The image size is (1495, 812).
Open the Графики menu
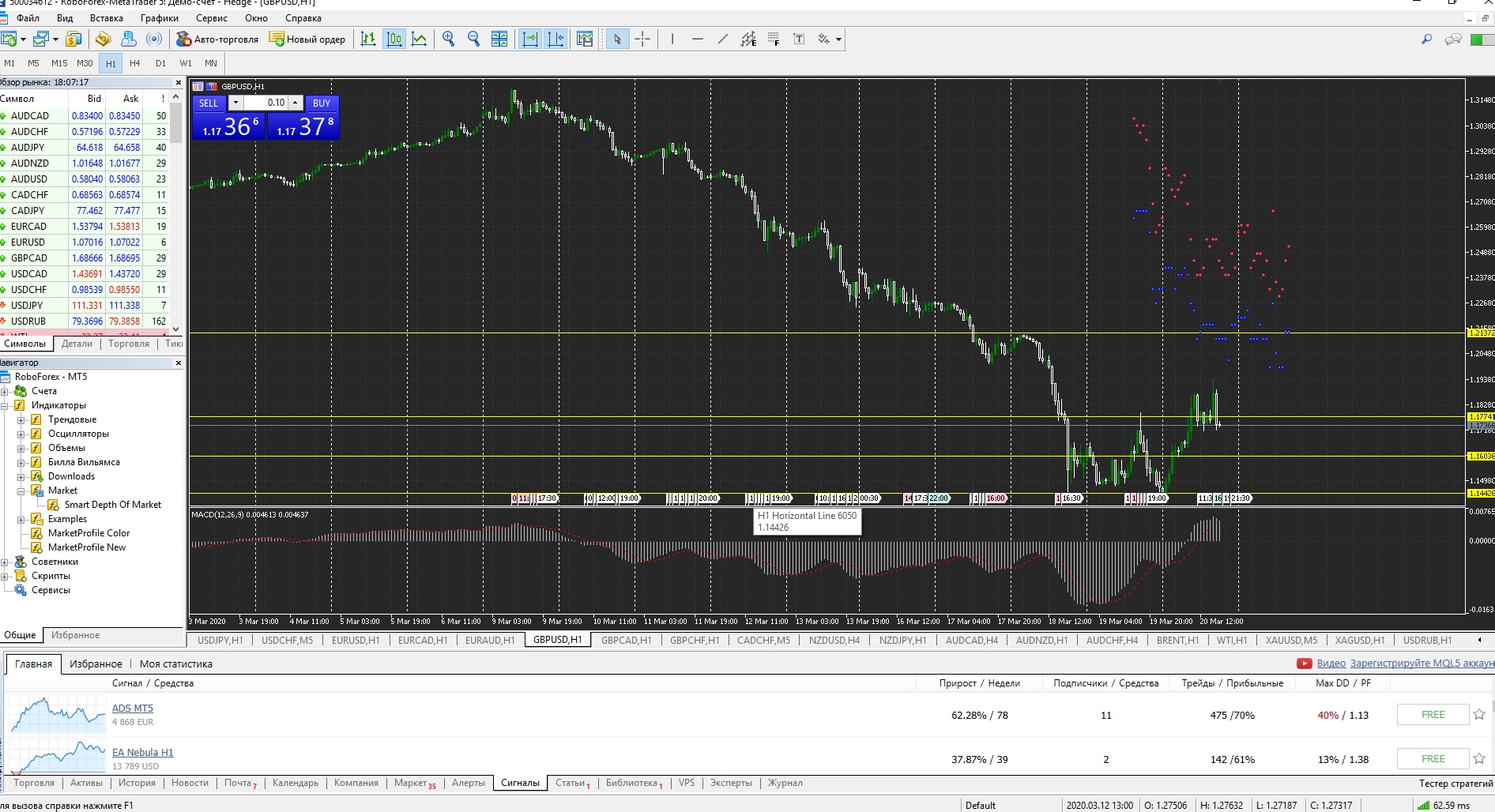[159, 18]
